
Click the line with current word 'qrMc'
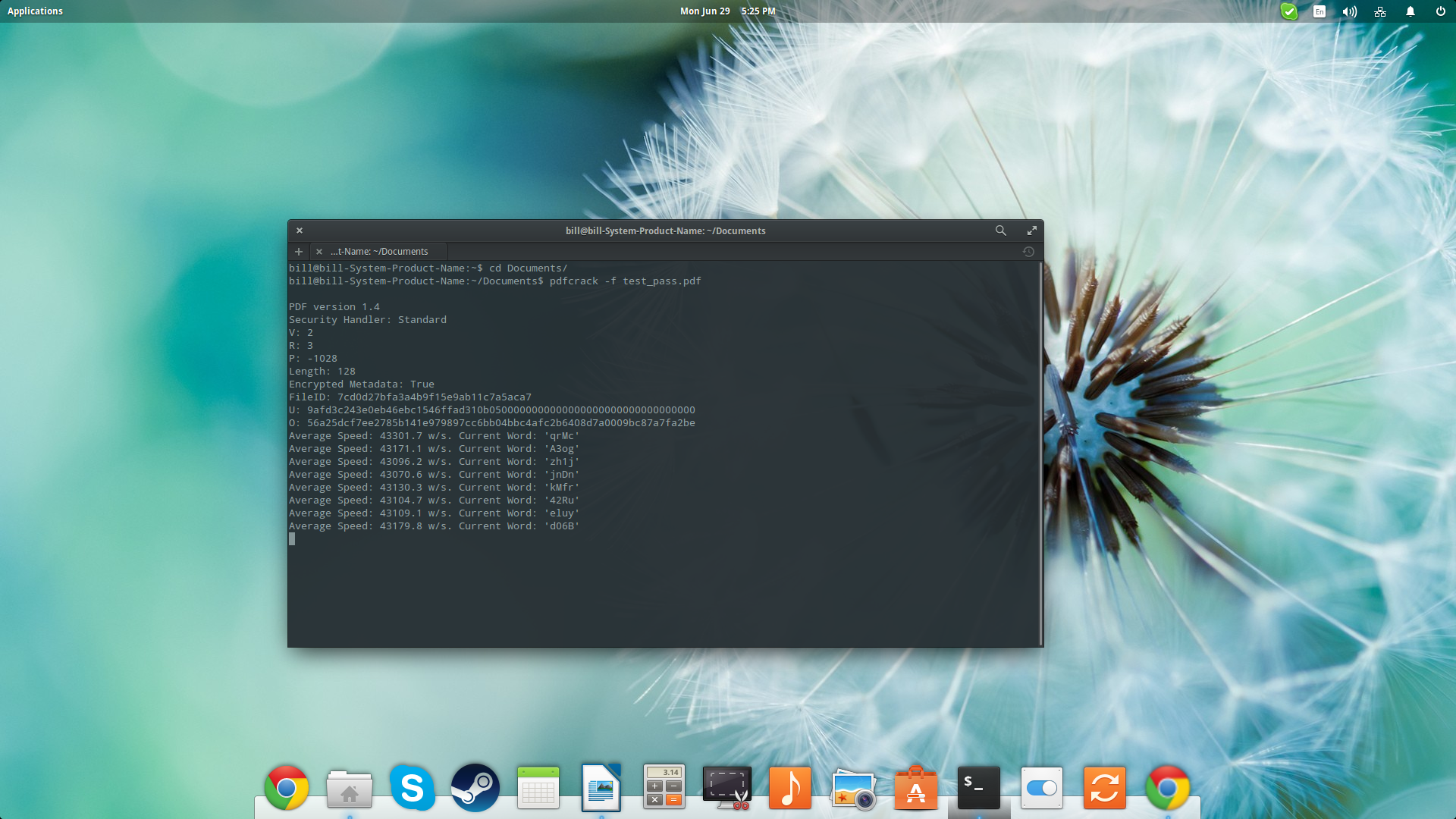click(x=435, y=436)
